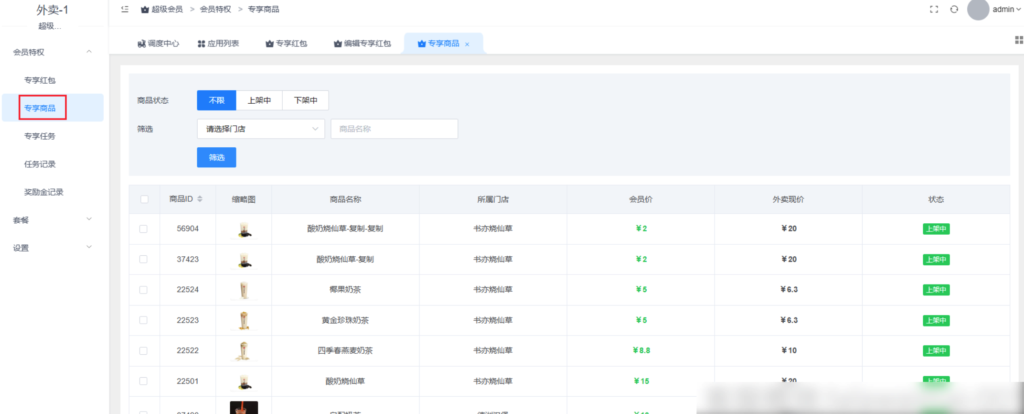This screenshot has height=414, width=1024.
Task: Click the 所属门店 column header
Action: 493,199
